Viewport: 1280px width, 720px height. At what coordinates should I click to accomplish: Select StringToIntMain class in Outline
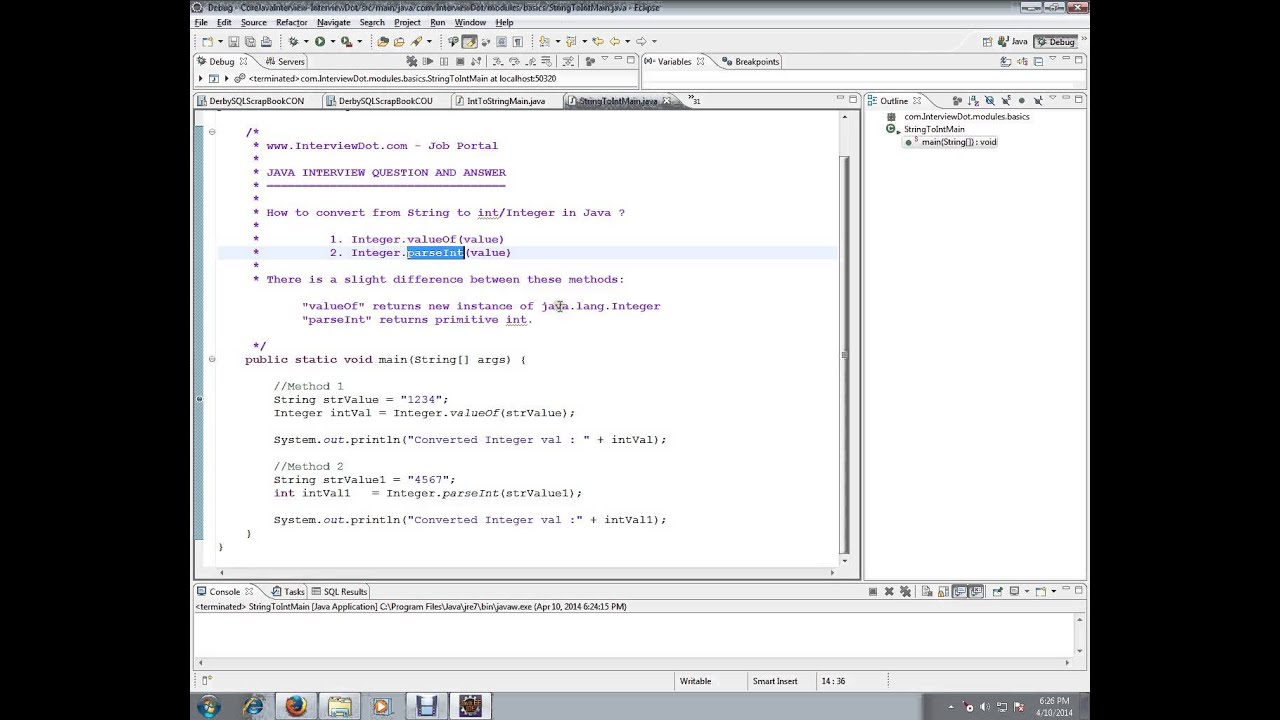coord(934,129)
